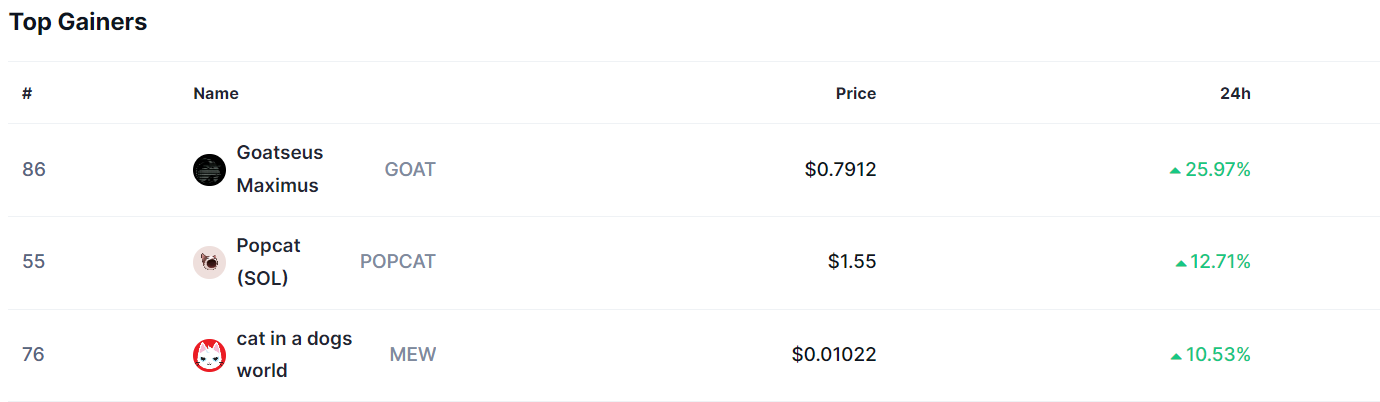The width and height of the screenshot is (1380, 402).
Task: Click the $0.7912 price value
Action: click(840, 170)
